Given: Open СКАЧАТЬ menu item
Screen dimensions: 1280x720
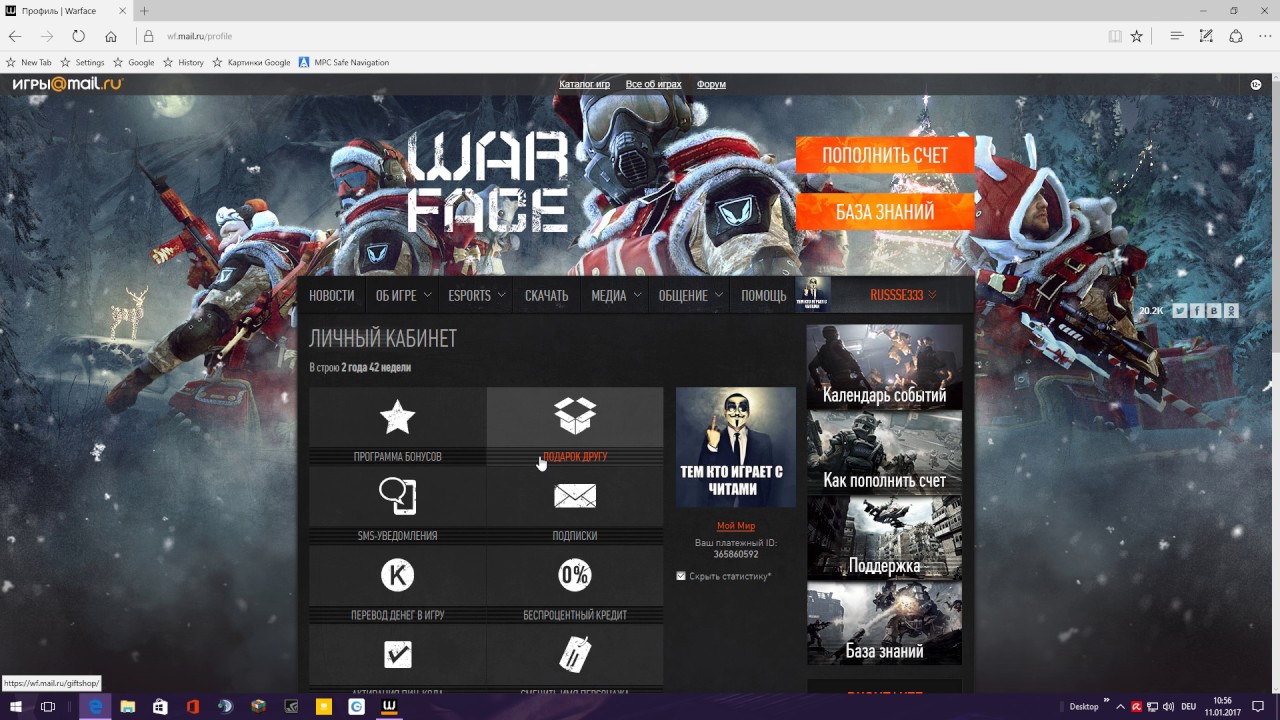Looking at the screenshot, I should pos(546,295).
